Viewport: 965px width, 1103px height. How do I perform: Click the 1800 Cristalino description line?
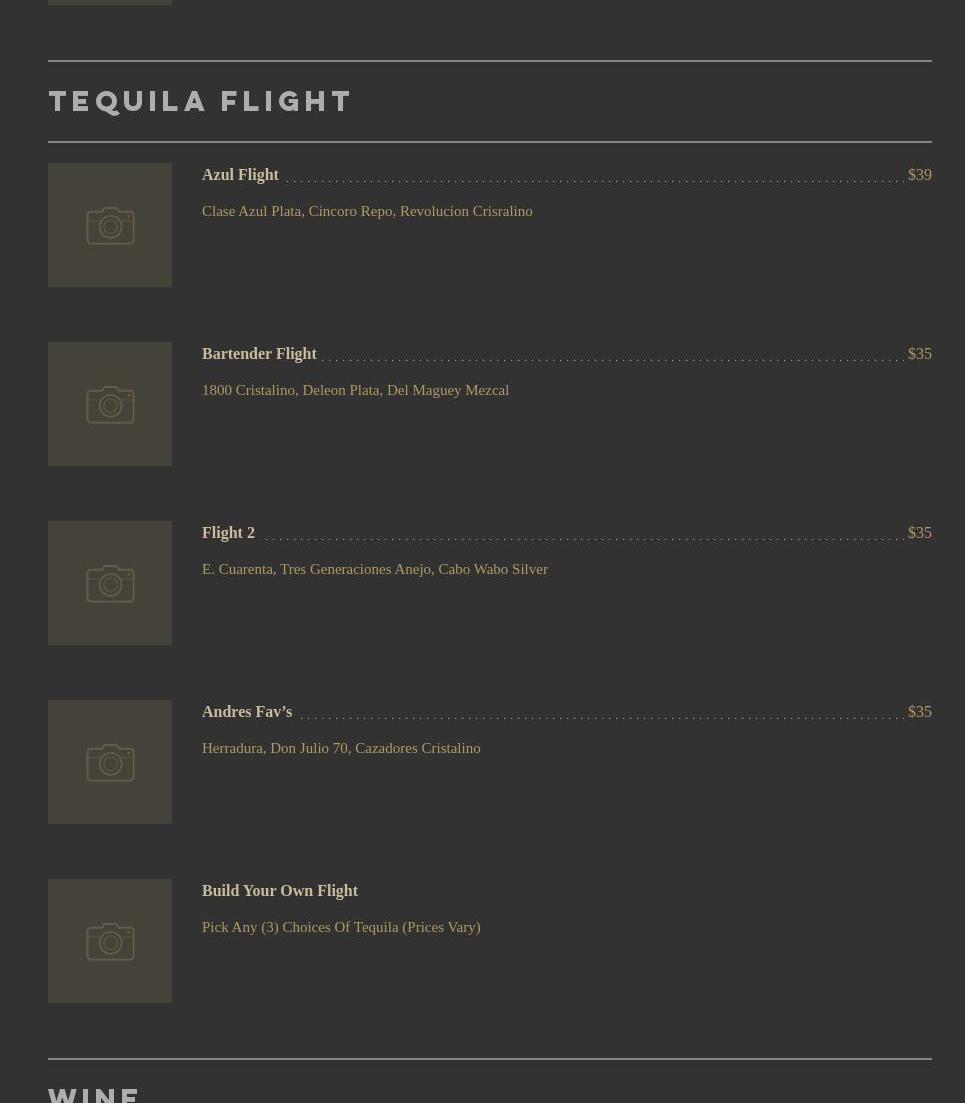click(x=355, y=390)
